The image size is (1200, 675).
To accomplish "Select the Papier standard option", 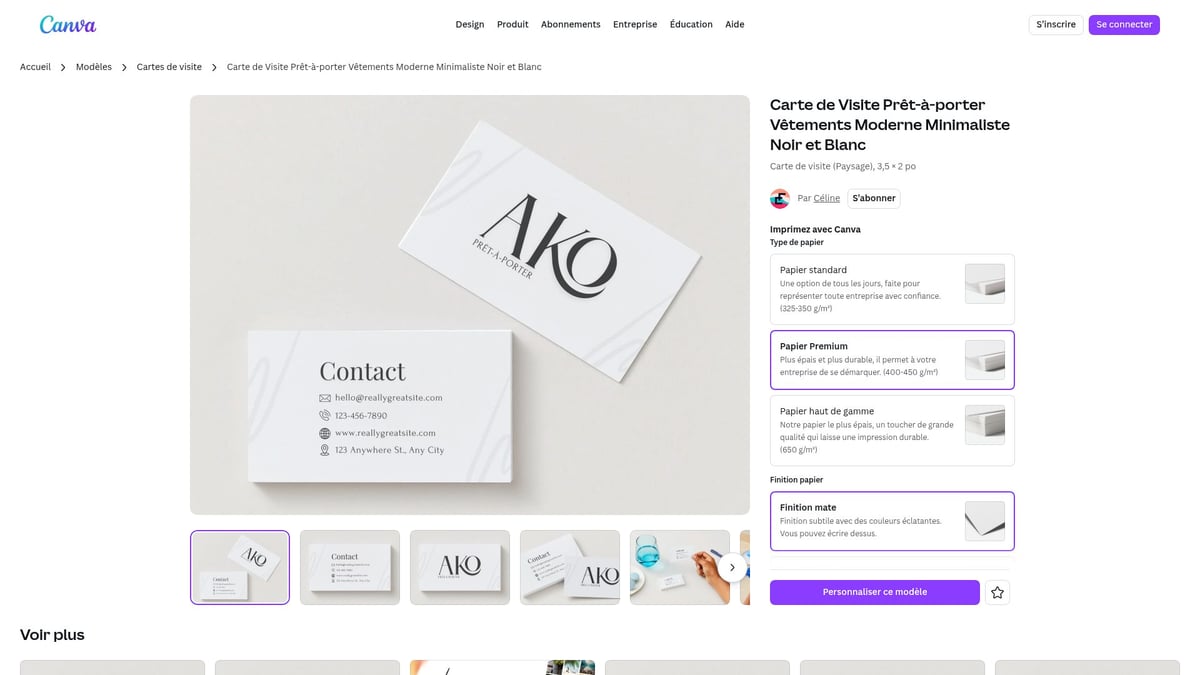I will coord(892,289).
